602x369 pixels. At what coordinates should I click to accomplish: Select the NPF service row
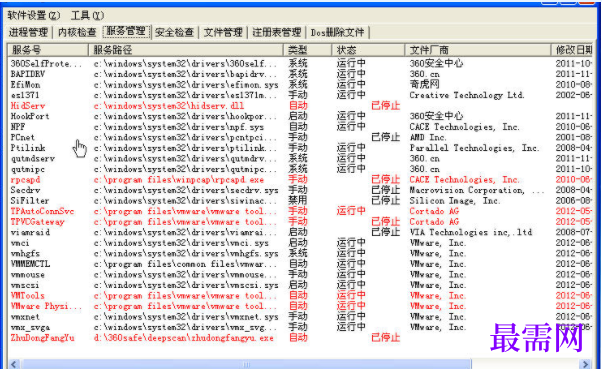pyautogui.click(x=301, y=127)
